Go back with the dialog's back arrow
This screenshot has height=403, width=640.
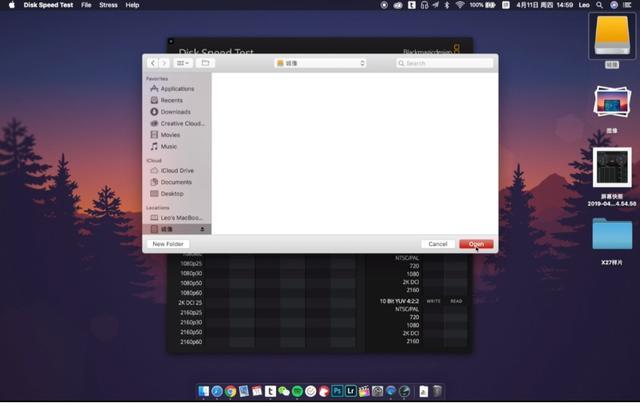(x=153, y=63)
